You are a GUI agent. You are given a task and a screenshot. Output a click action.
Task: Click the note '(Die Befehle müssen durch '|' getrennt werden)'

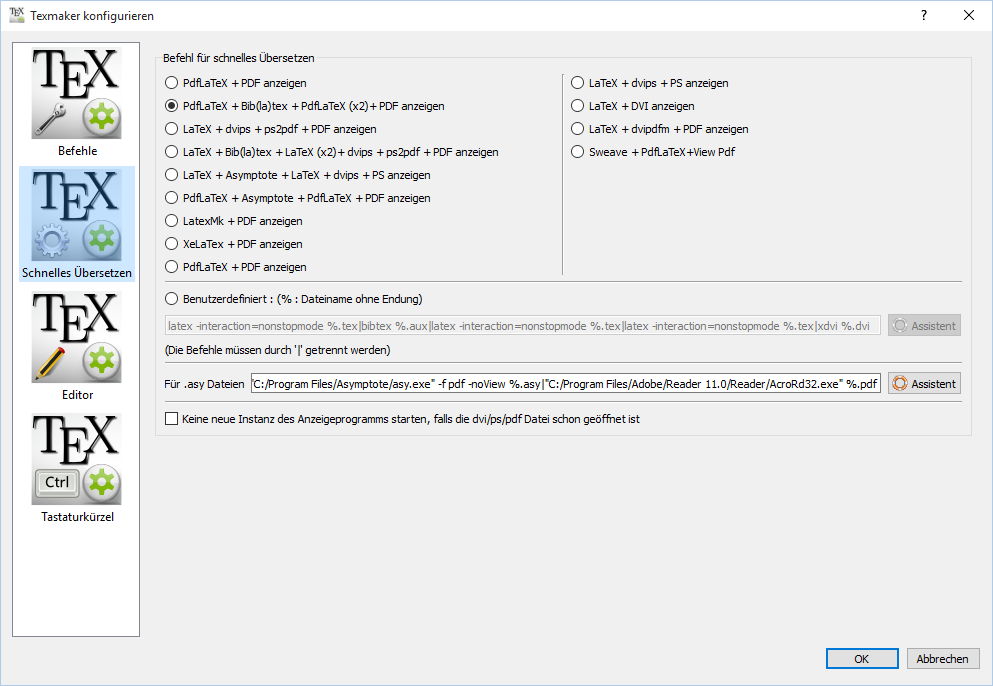(277, 350)
